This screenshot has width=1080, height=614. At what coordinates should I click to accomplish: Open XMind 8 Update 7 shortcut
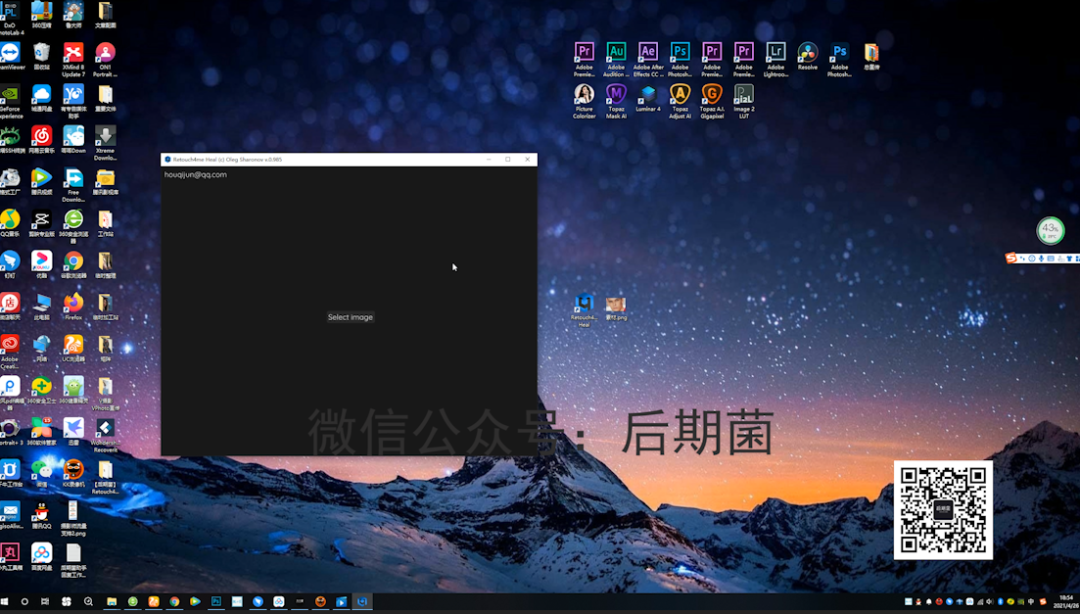click(73, 53)
